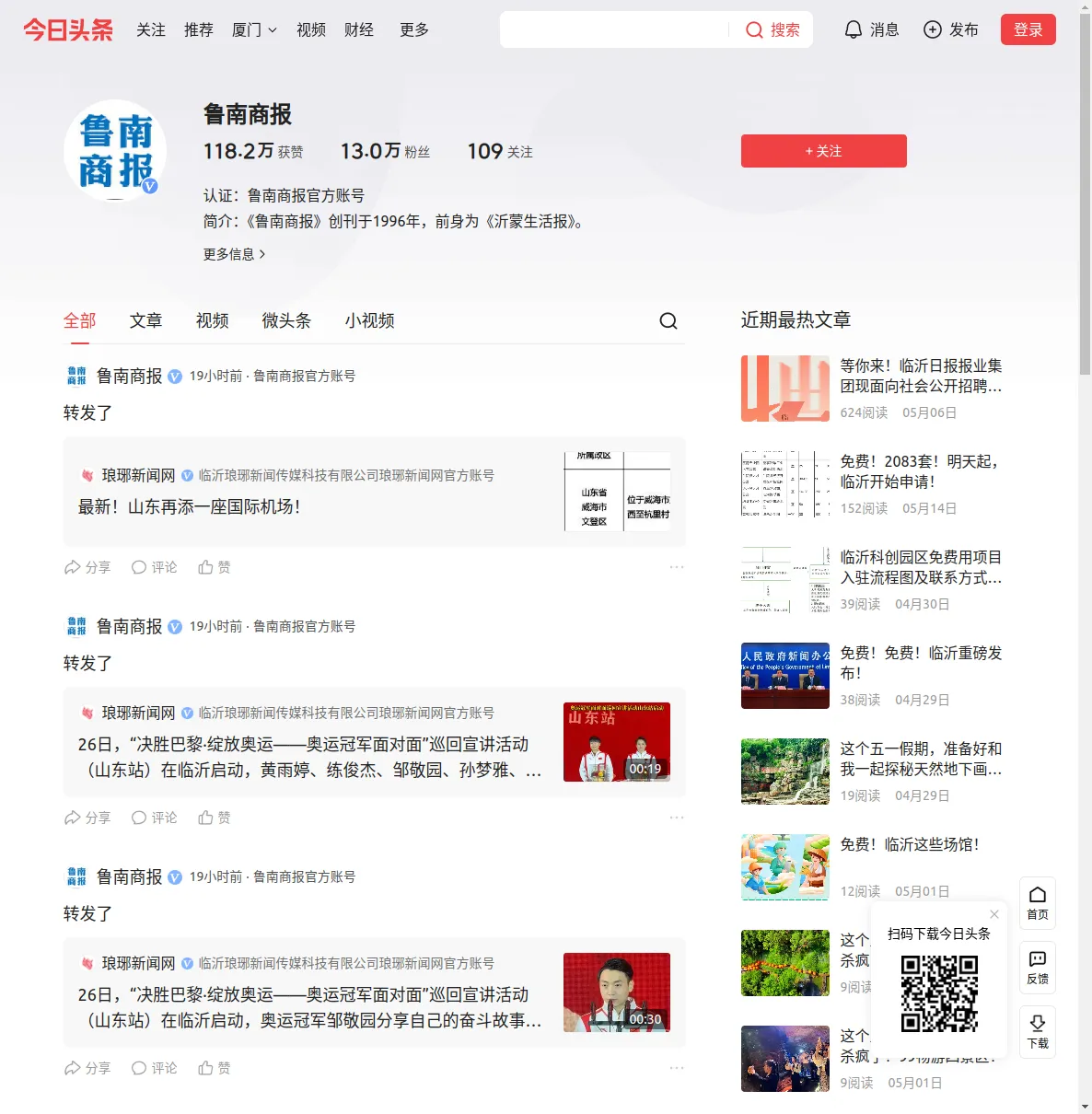Click the red 登录 button

click(1028, 29)
